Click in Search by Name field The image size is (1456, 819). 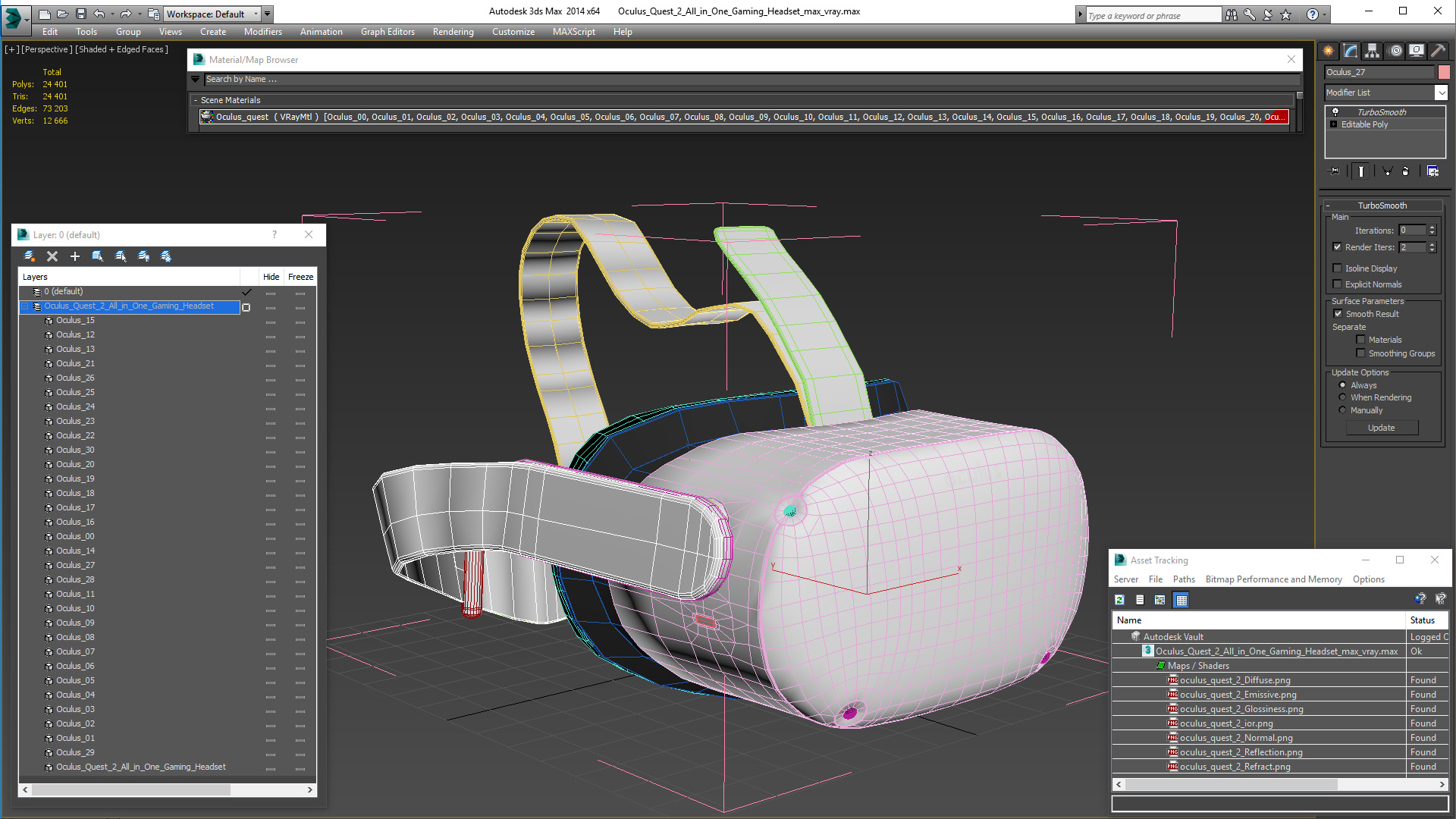click(x=751, y=79)
